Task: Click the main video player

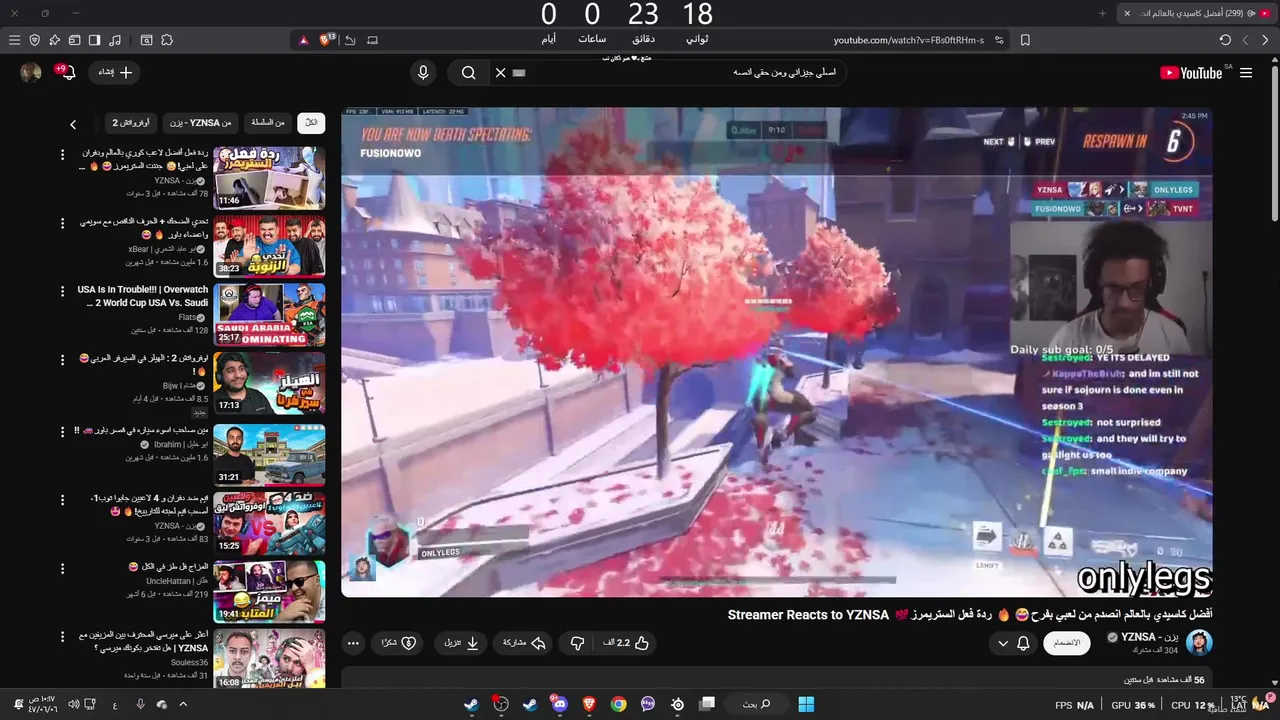Action: 776,352
